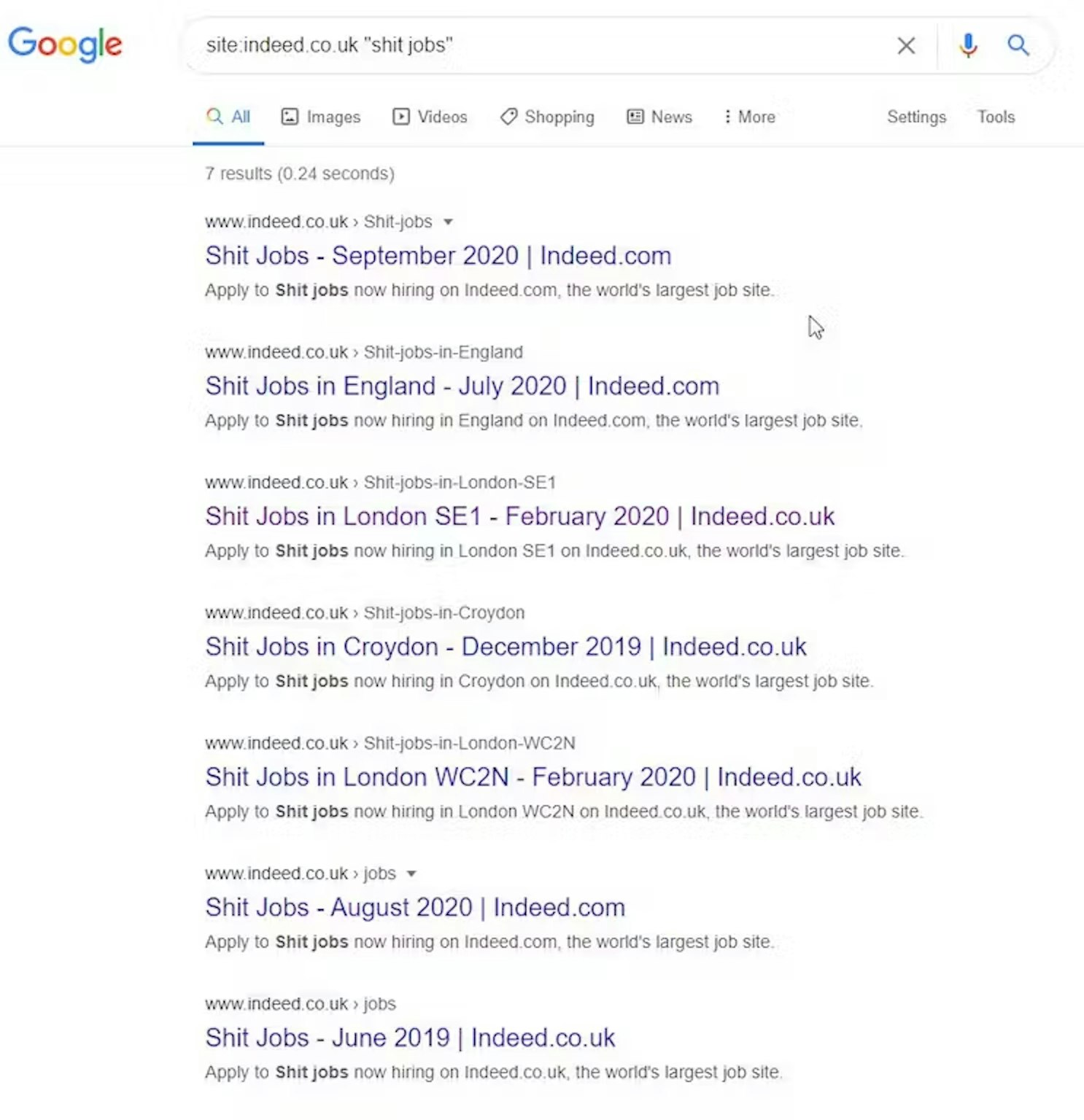1084x1120 pixels.
Task: Open the London SE1 February 2020 result
Action: (519, 516)
